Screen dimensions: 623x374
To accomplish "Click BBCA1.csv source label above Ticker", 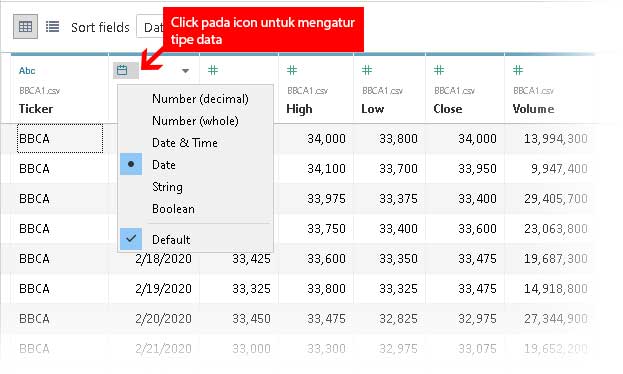I will (39, 91).
